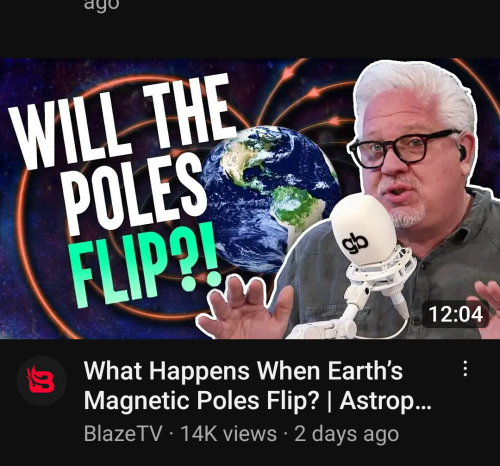Open the video via the 12:04 duration badge
This screenshot has height=466, width=500.
(x=455, y=314)
